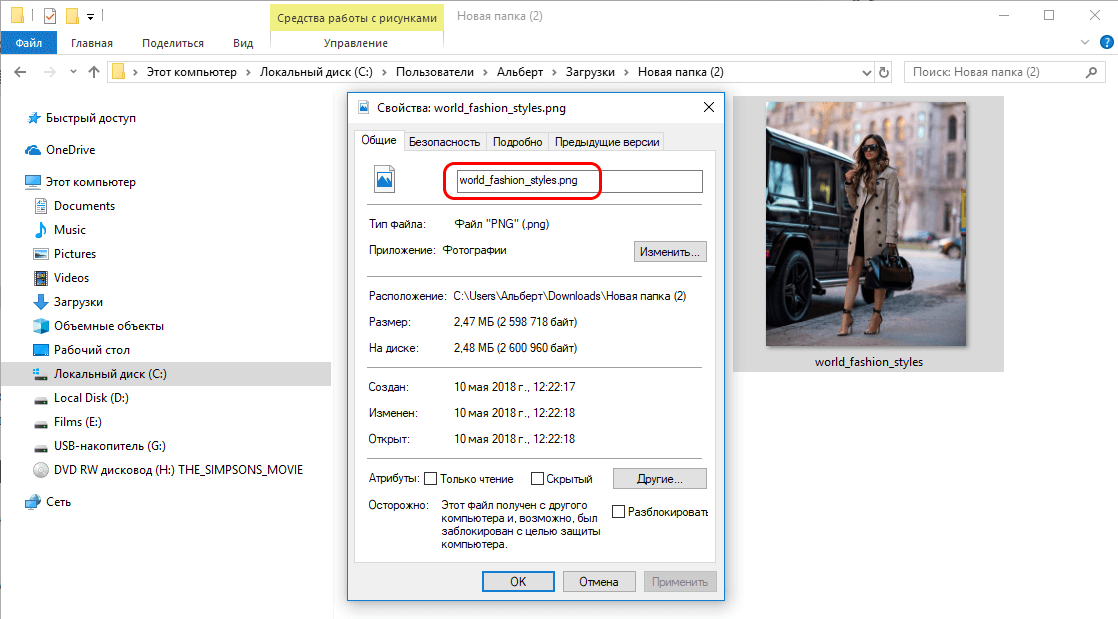Click Отмена in properties dialog
This screenshot has height=619, width=1118.
599,582
